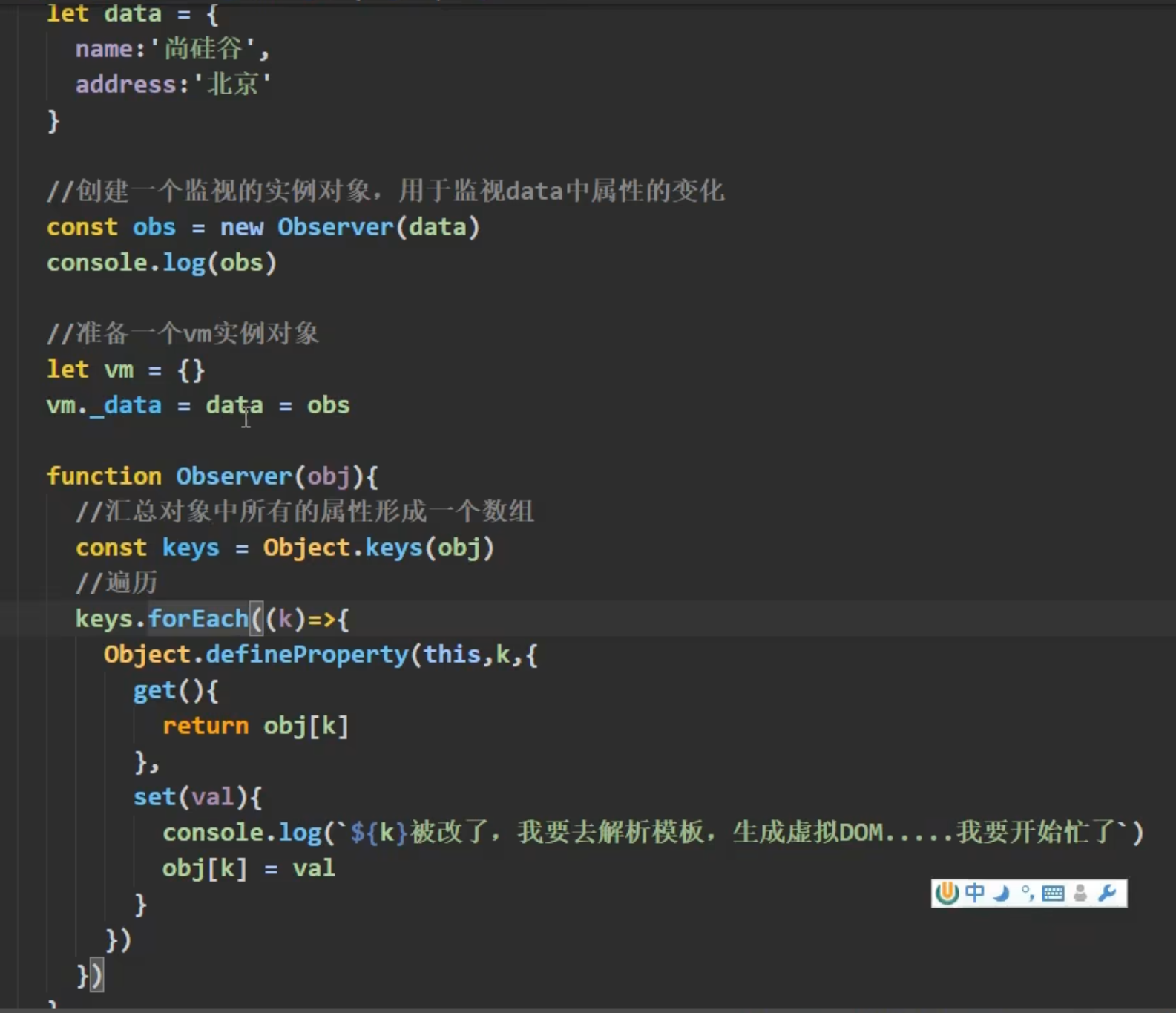Screen dimensions: 1176x1013
Task: Place cursor on the Object.defineProperty call
Action: (x=306, y=655)
